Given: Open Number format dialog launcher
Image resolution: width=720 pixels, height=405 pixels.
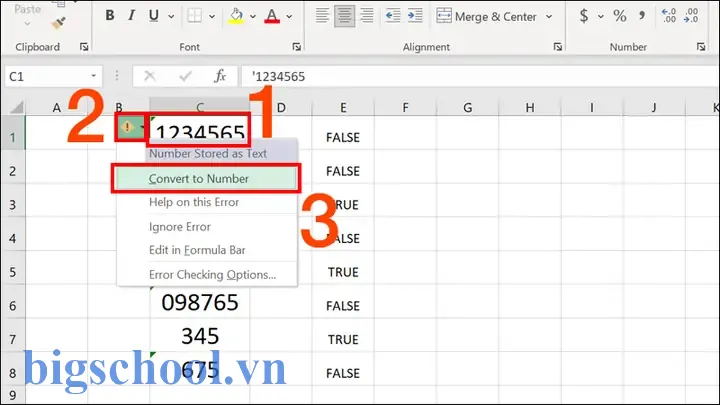Looking at the screenshot, I should click(x=701, y=47).
